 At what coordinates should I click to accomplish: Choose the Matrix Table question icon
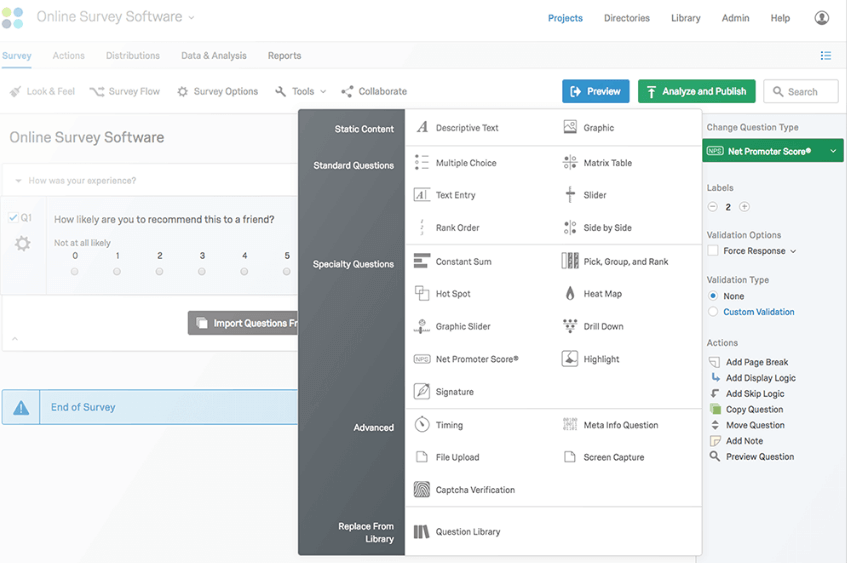pos(570,163)
